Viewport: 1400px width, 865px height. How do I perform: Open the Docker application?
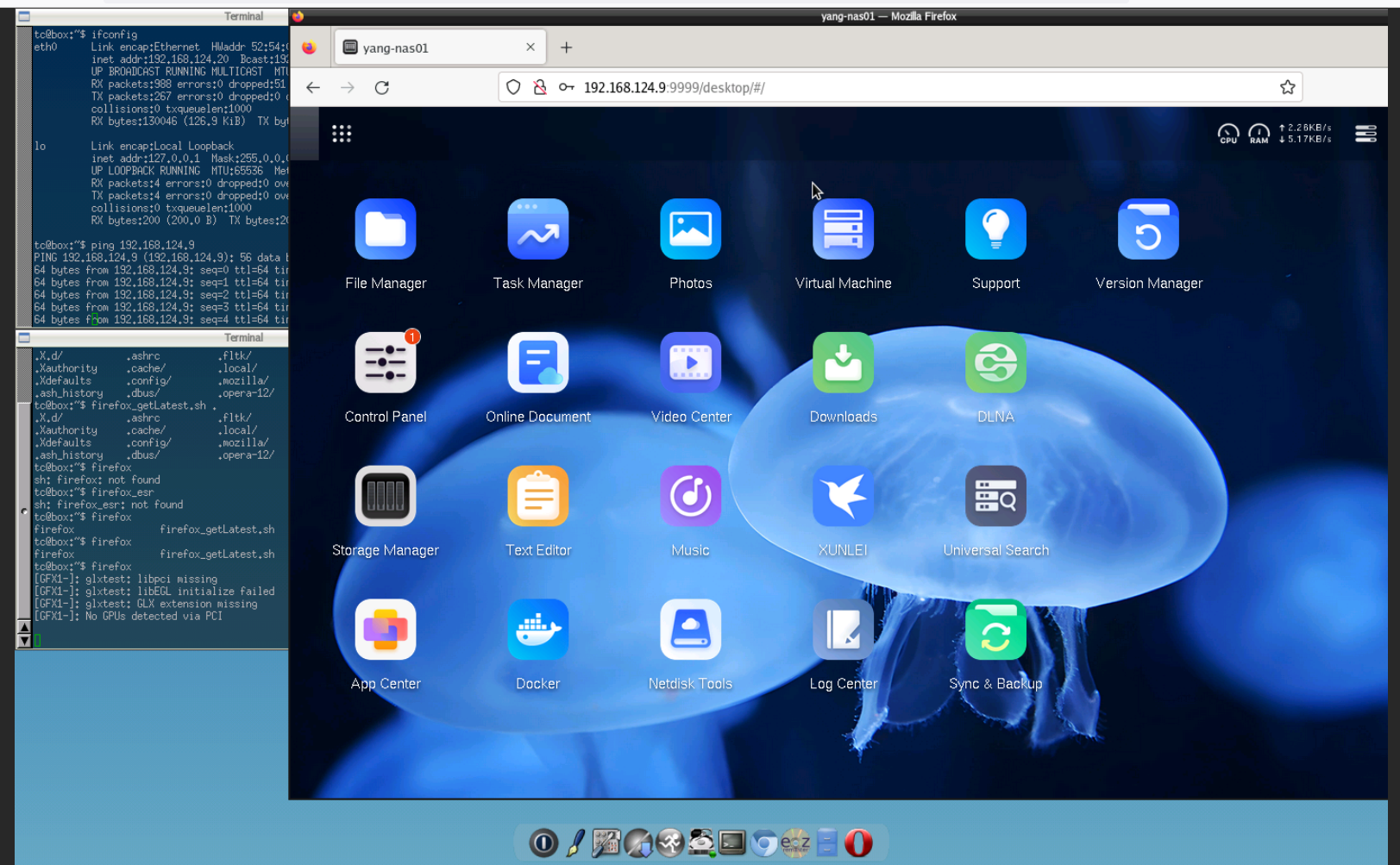click(x=537, y=630)
